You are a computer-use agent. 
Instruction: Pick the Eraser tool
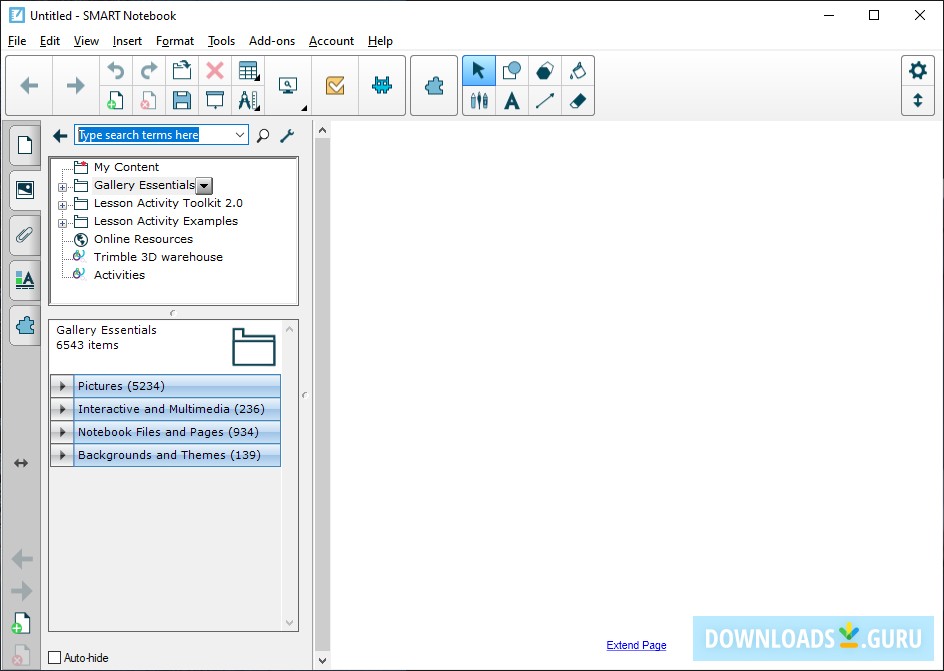click(578, 101)
